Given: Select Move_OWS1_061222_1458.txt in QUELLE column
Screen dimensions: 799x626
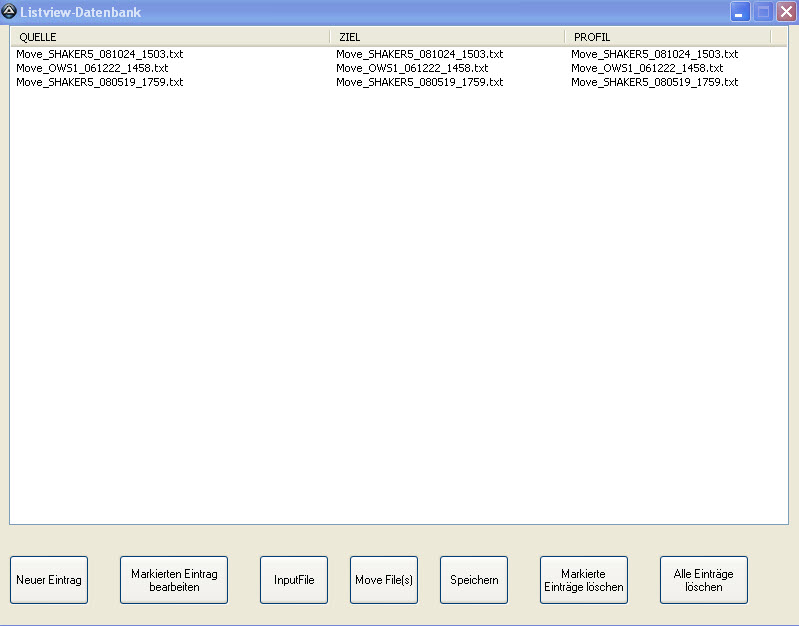Looking at the screenshot, I should click(92, 68).
